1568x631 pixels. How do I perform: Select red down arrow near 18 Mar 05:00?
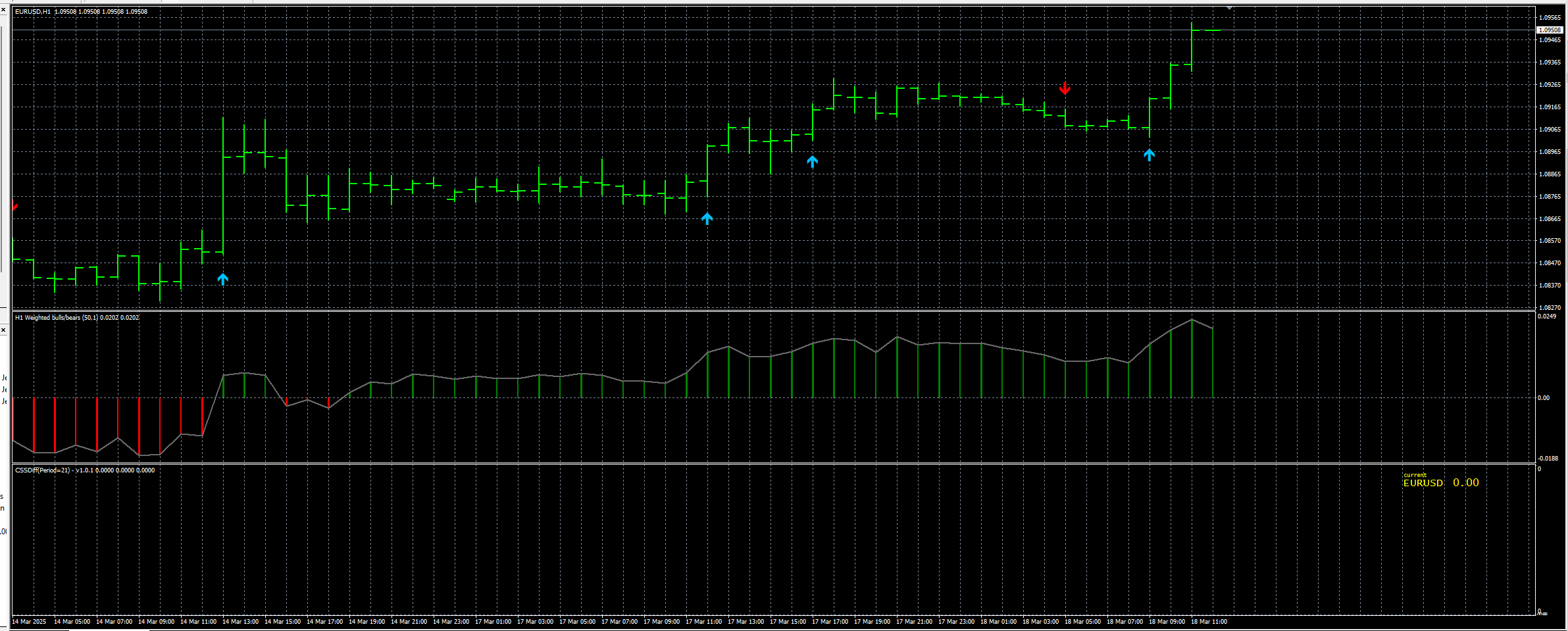click(x=1065, y=88)
